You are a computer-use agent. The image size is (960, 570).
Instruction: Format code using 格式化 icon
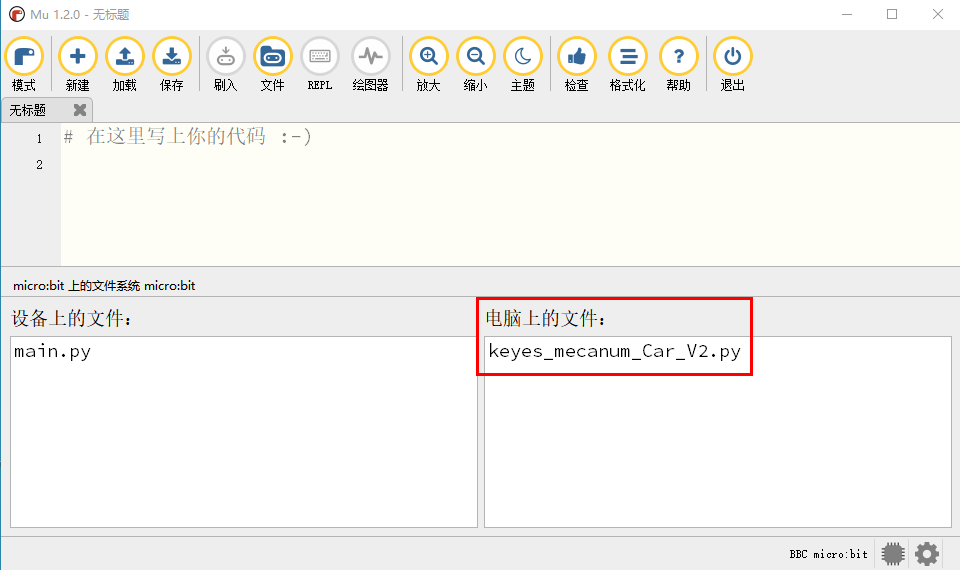pos(628,64)
